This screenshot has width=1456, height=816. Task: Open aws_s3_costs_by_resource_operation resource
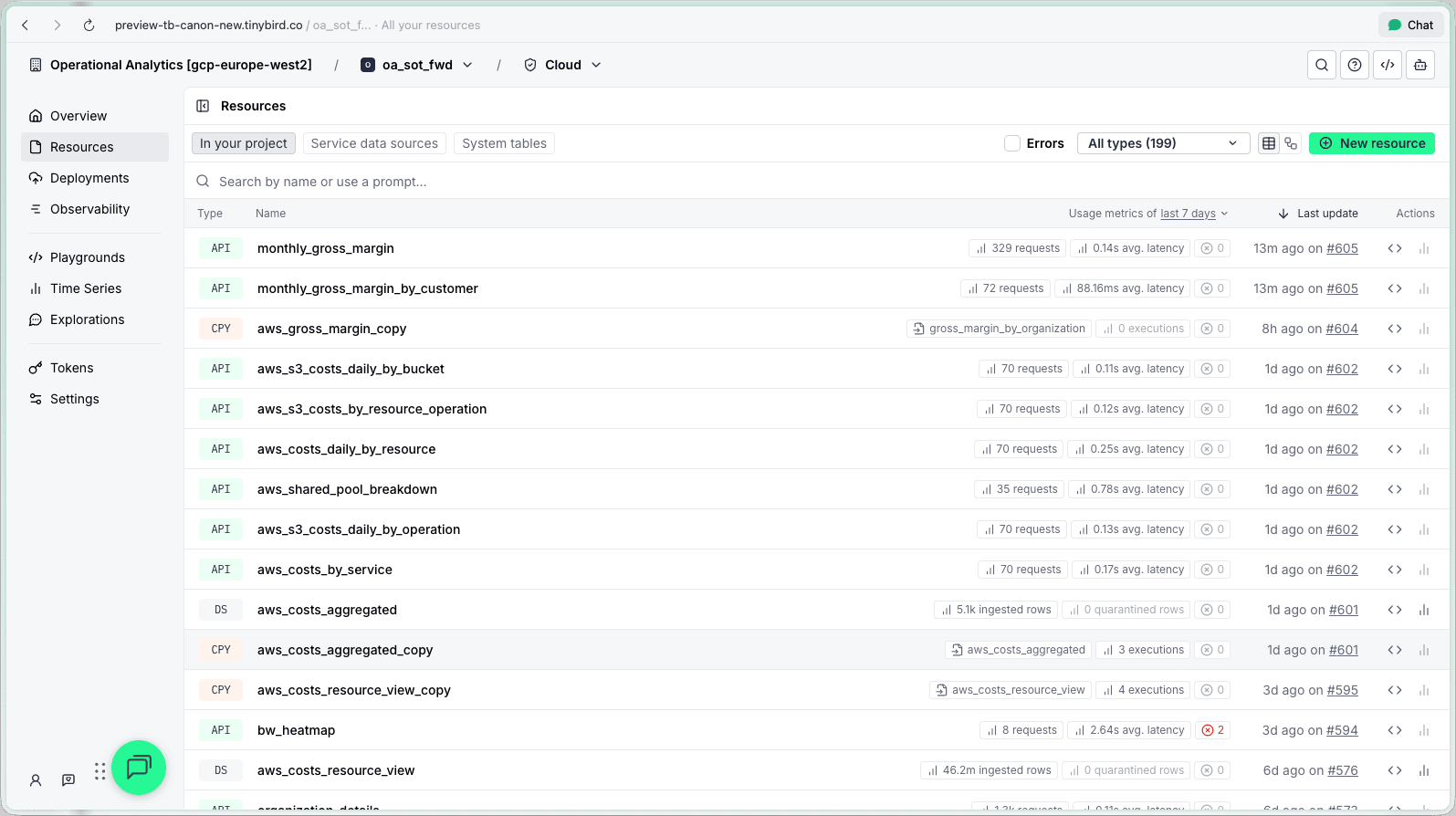(372, 409)
